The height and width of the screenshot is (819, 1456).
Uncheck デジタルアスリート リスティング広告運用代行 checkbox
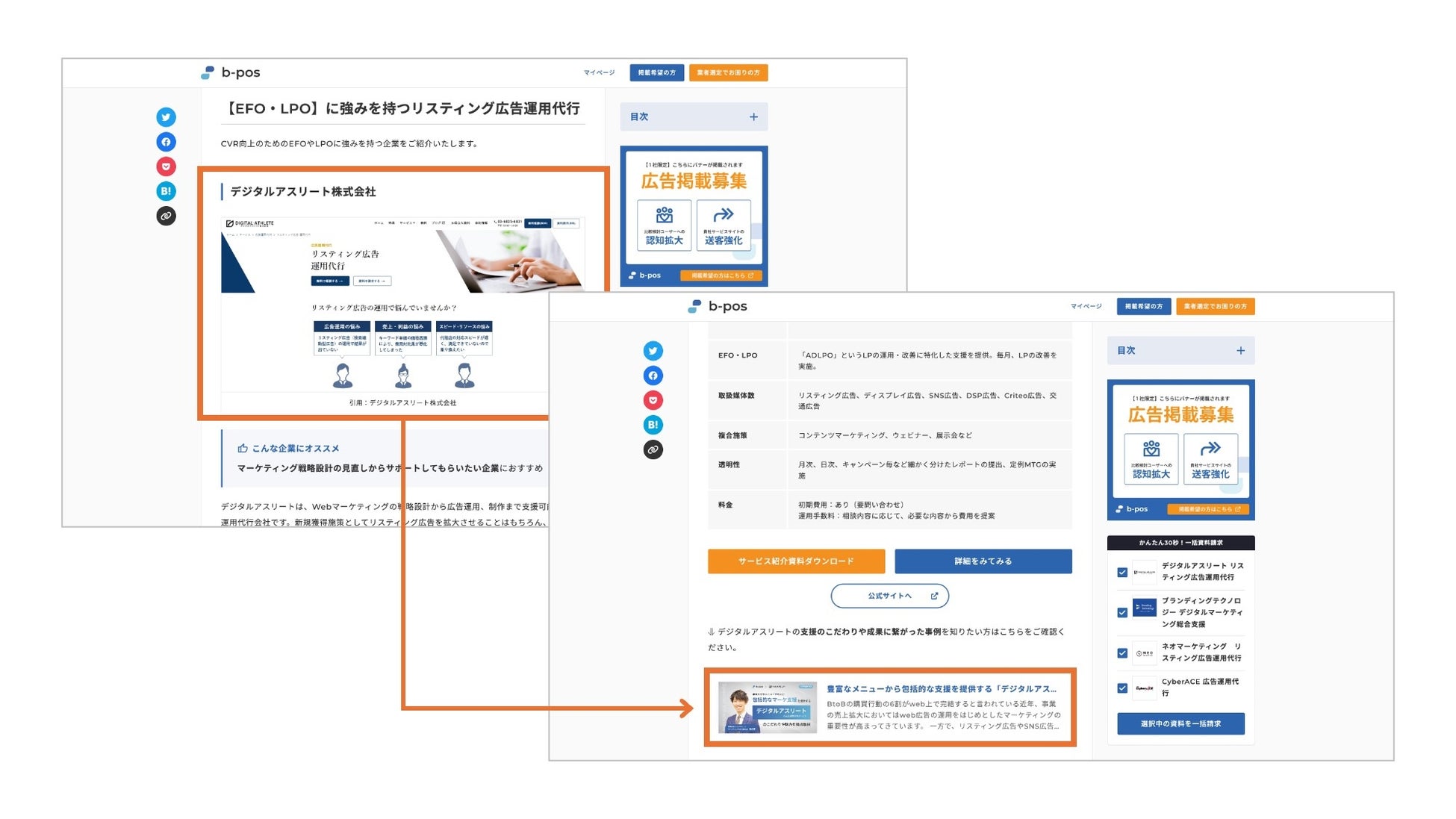1121,573
